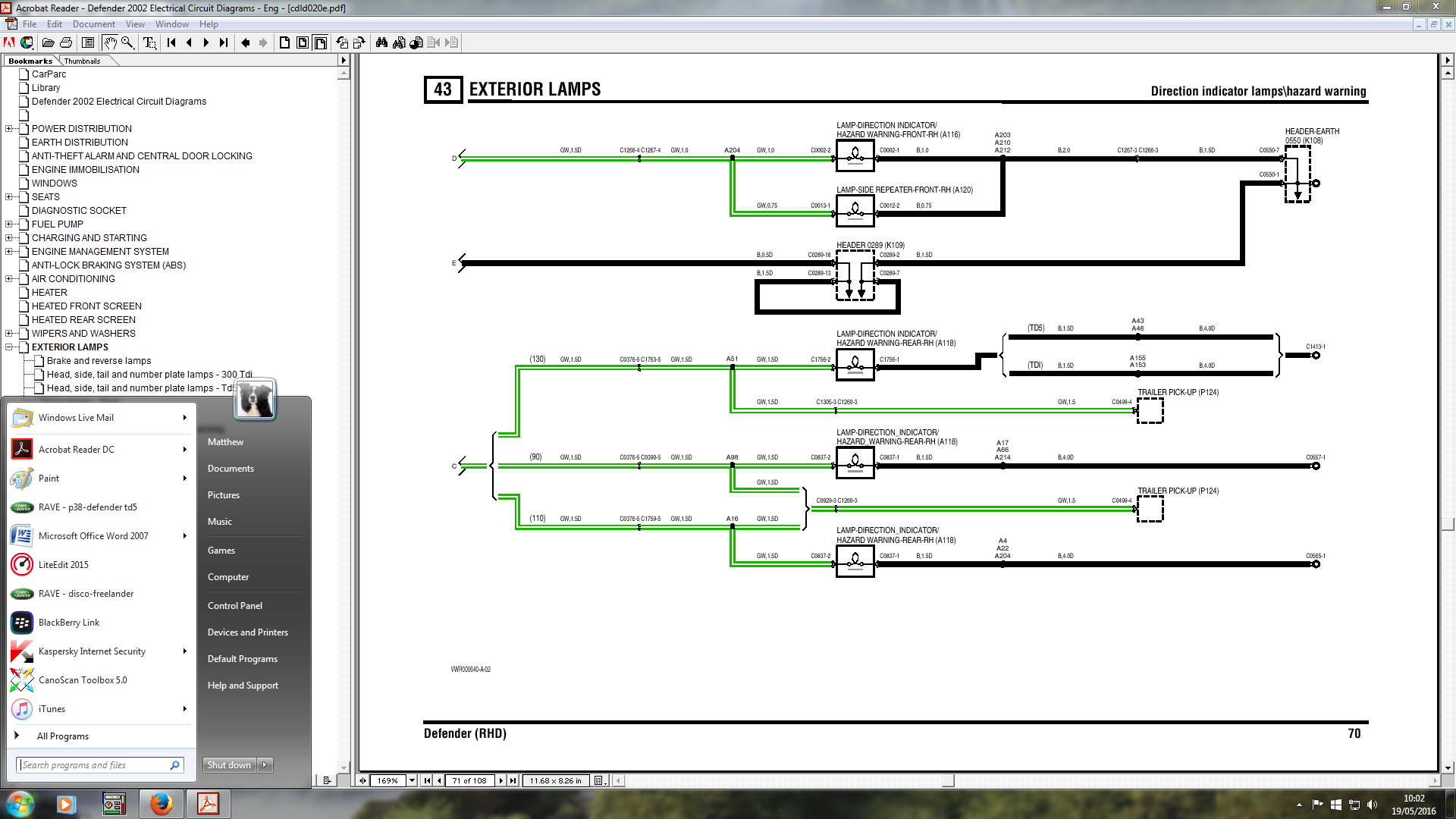Screen dimensions: 1456x819
Task: Go to first page using toolbar
Action: pyautogui.click(x=171, y=42)
